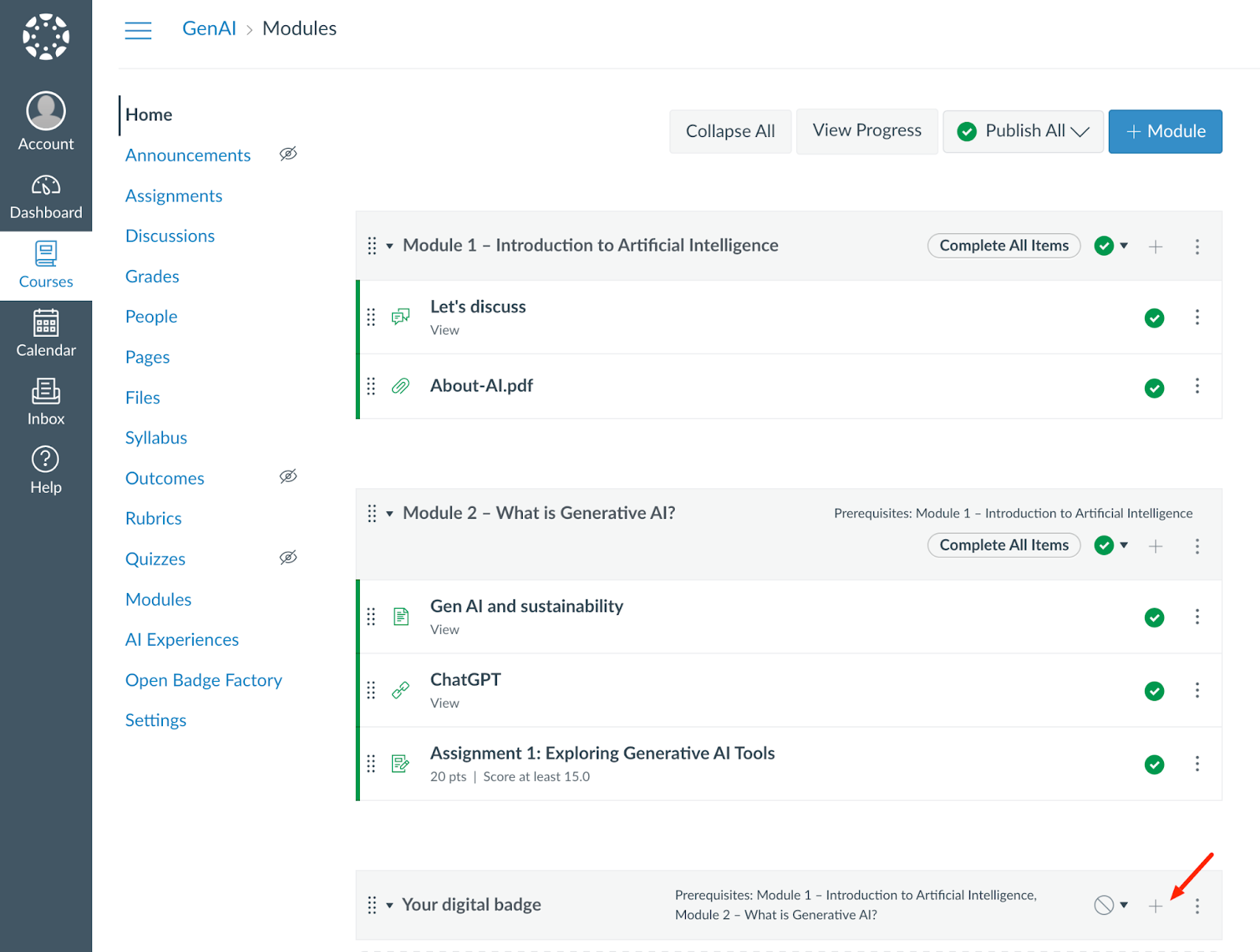Click the assignment icon beside Assignment 1

tap(401, 763)
